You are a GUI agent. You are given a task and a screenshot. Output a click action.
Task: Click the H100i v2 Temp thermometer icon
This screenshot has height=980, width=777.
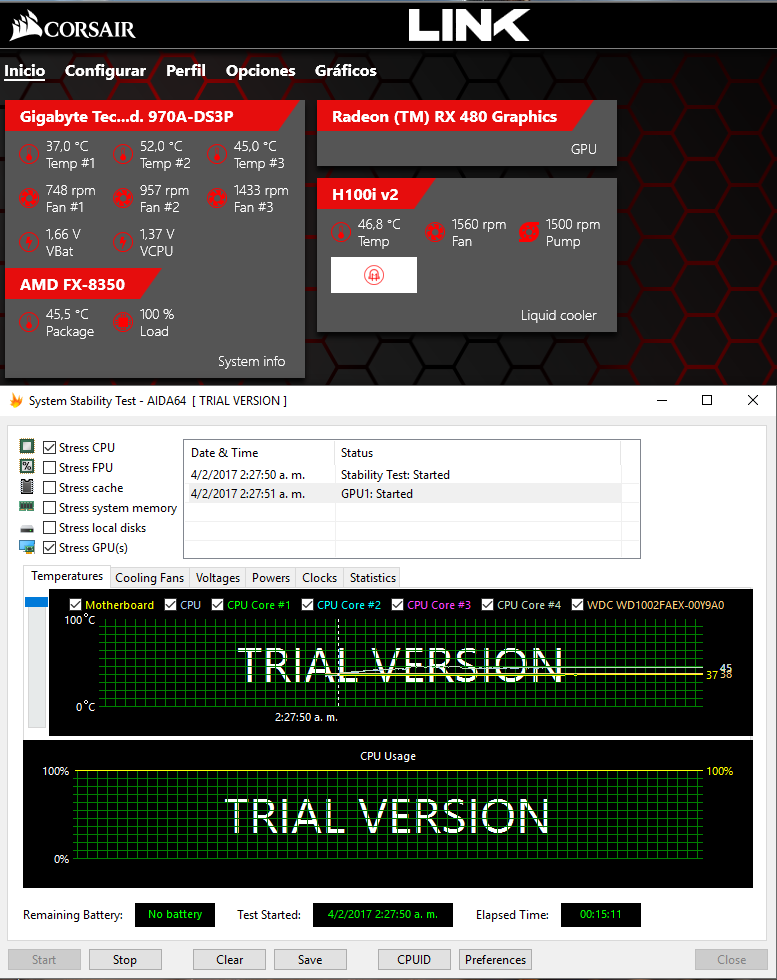[x=341, y=232]
